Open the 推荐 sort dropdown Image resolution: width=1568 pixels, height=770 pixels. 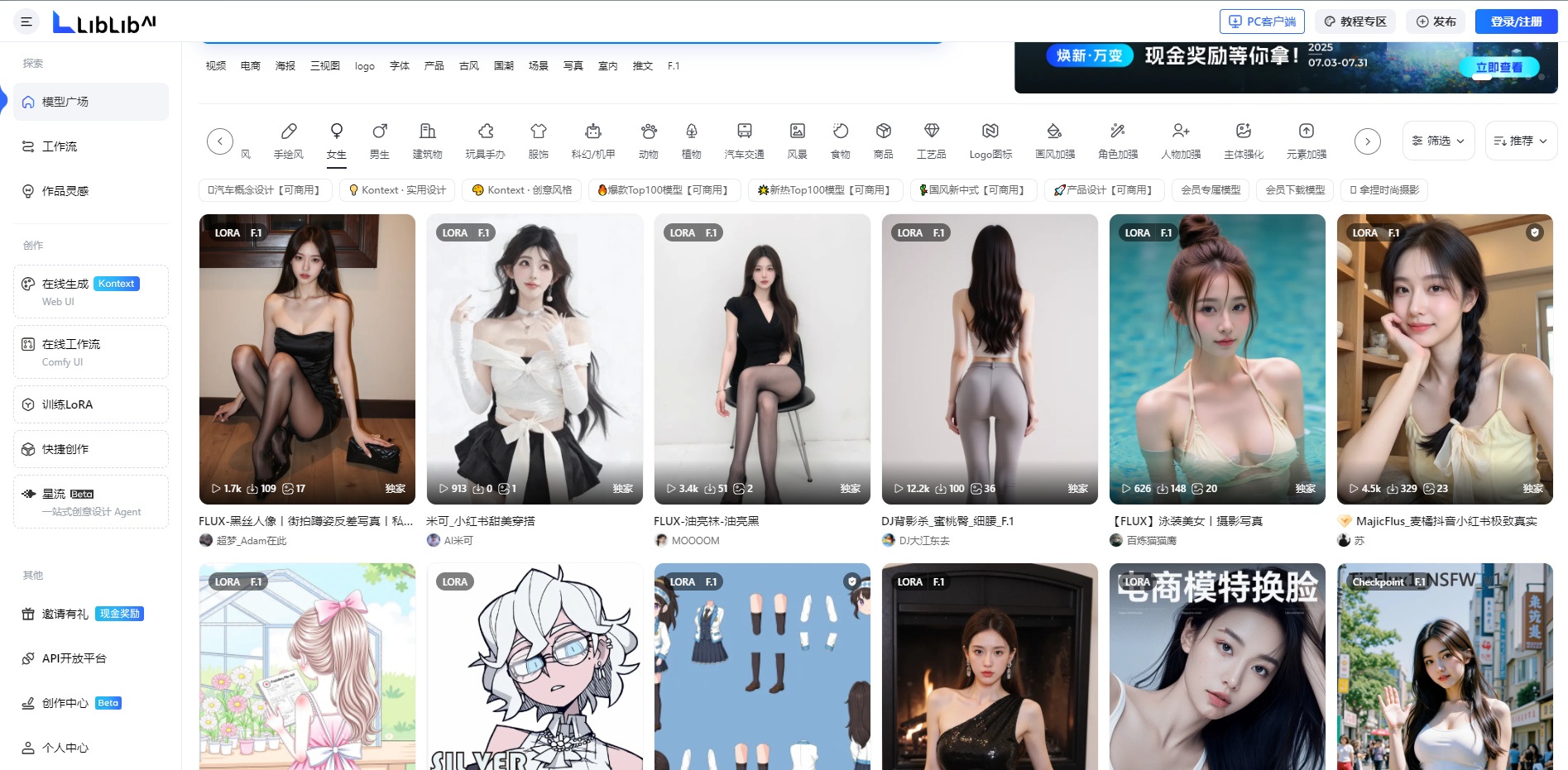(1520, 141)
